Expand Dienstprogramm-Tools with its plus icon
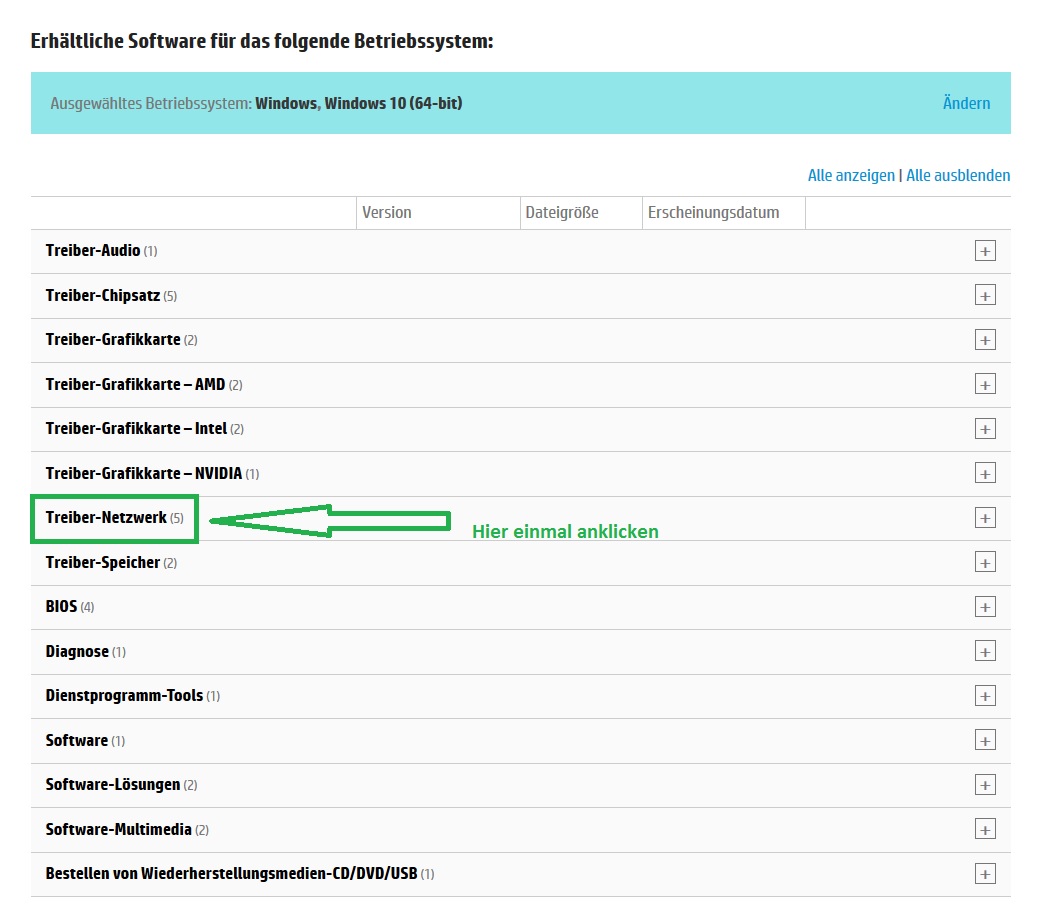Viewport: 1039px width, 905px height. pyautogui.click(x=985, y=696)
